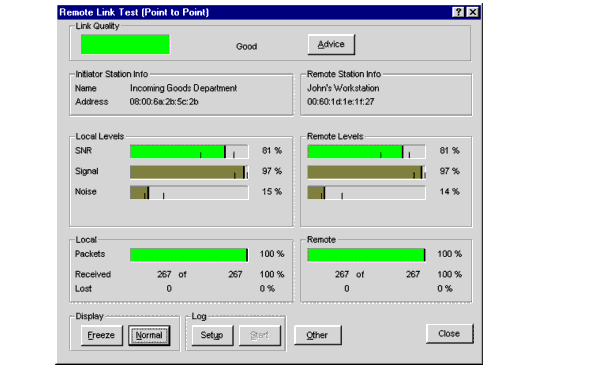The width and height of the screenshot is (603, 370).
Task: Close the Remote Link Test dialog
Action: tap(450, 333)
